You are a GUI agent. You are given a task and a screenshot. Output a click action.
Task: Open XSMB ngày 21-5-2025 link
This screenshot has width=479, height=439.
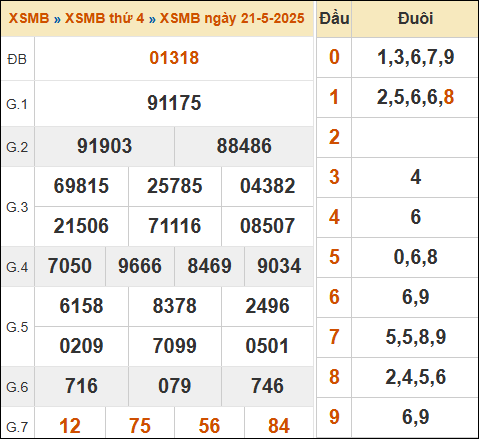[x=232, y=19]
